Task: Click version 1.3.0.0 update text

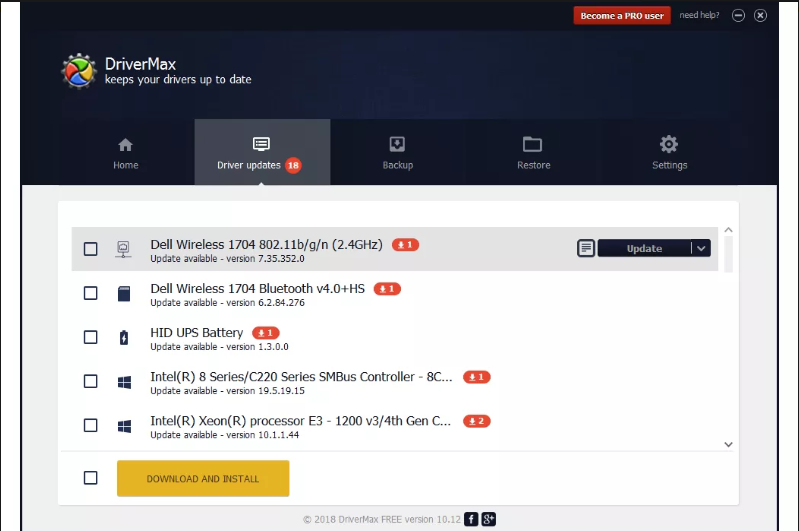Action: click(x=219, y=347)
